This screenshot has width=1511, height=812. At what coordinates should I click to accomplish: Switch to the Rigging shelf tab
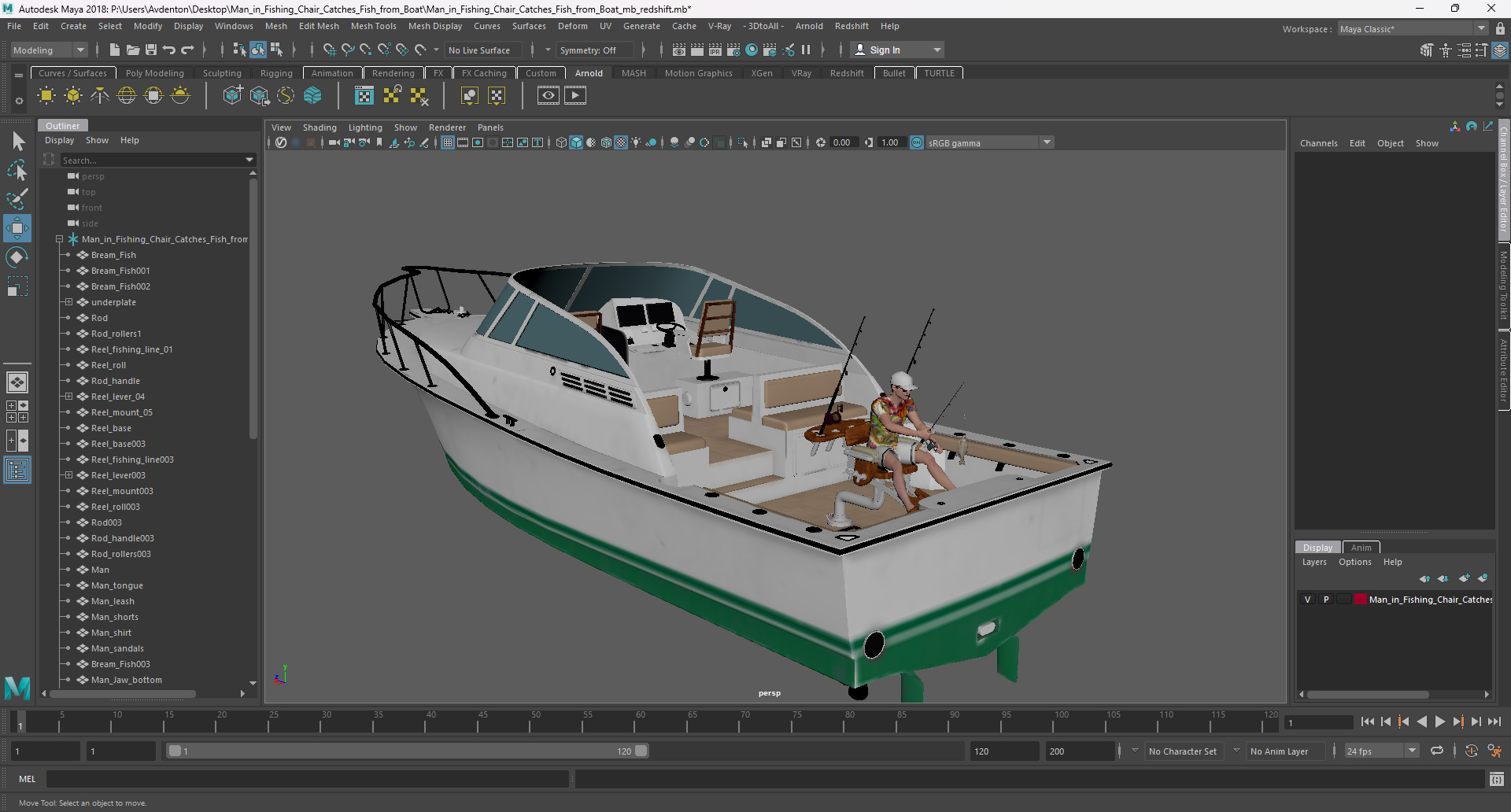[276, 73]
